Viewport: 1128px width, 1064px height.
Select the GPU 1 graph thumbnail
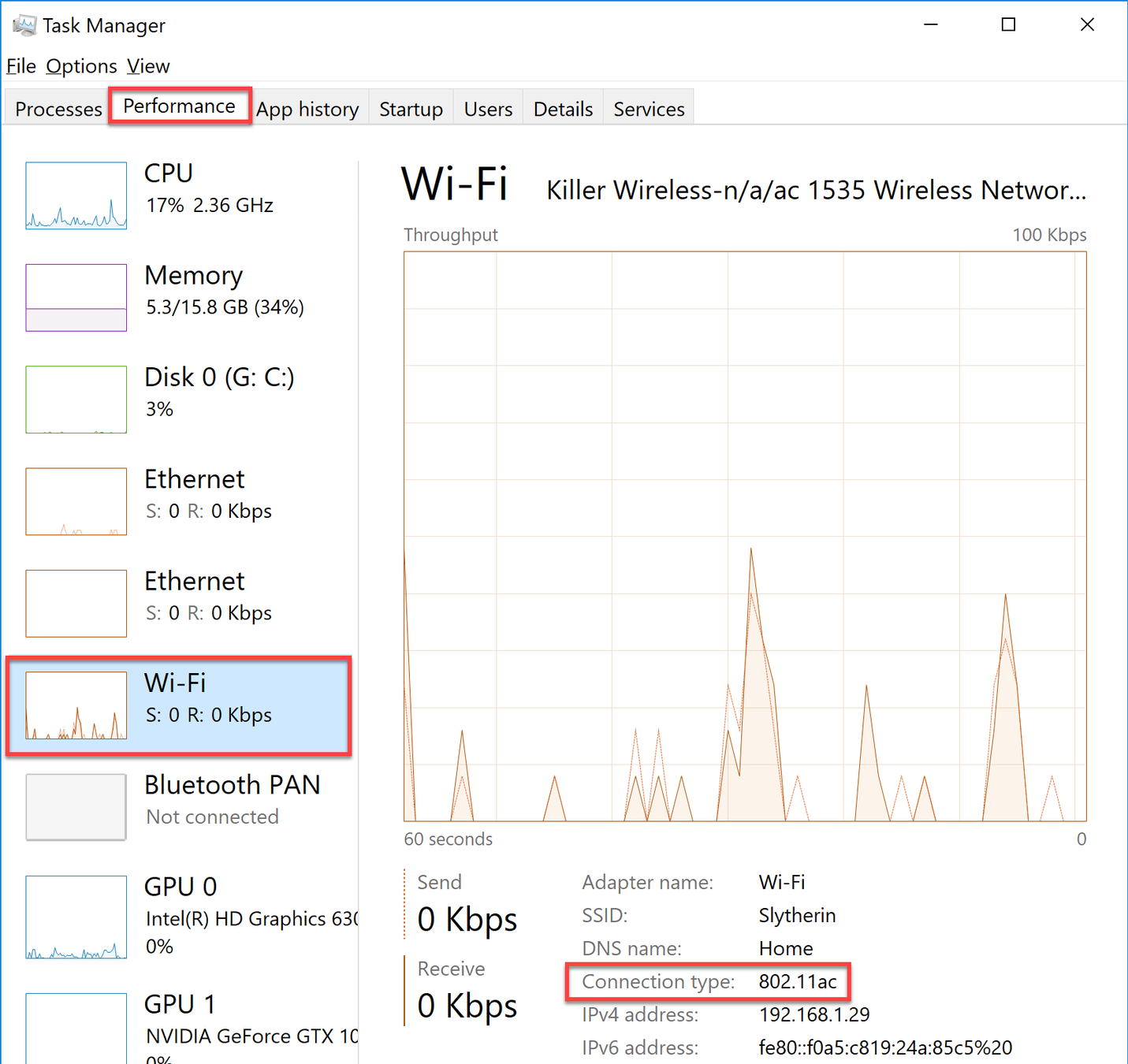click(76, 1028)
